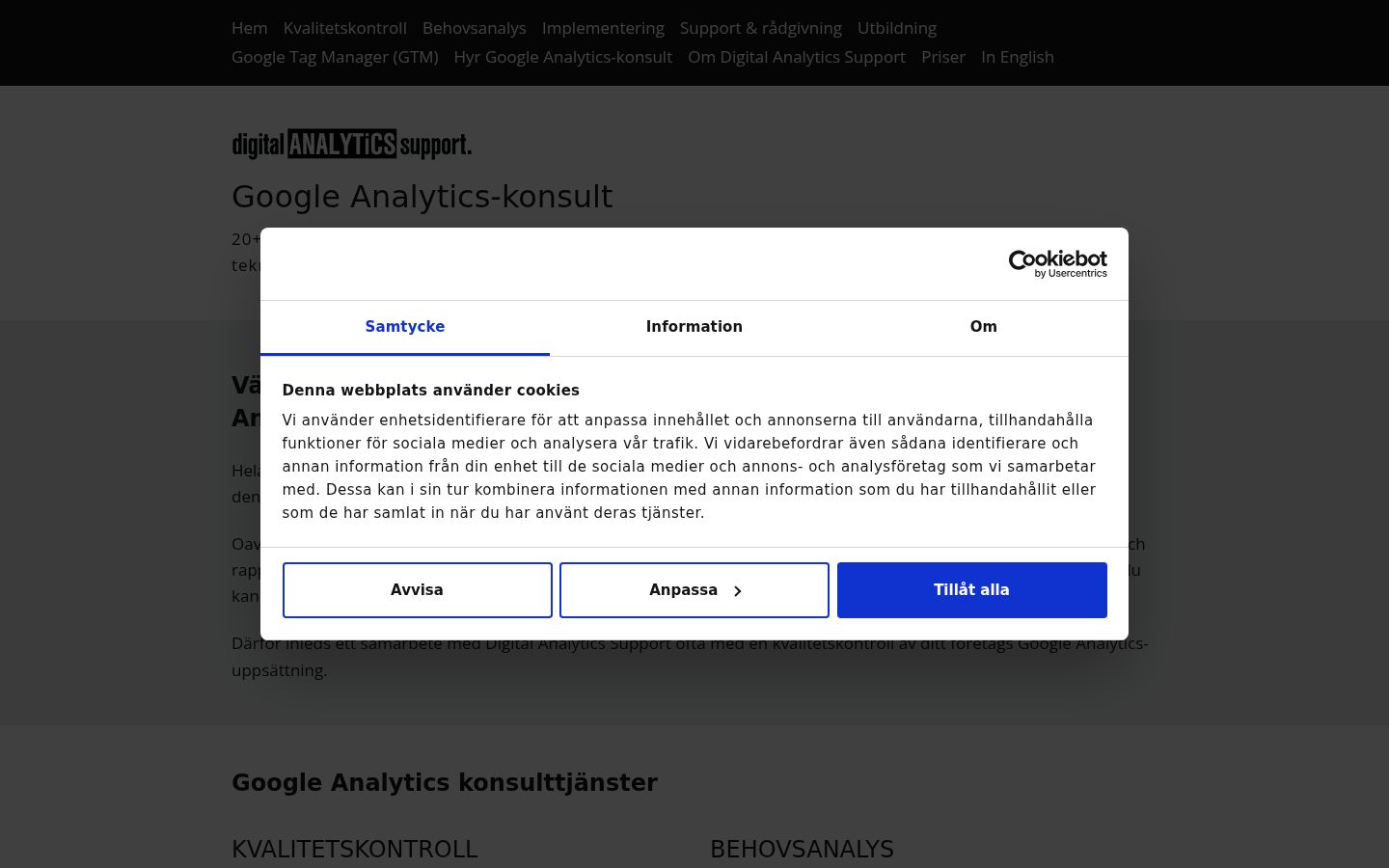
Task: Open the Cookiebot by Usercentrics logo
Action: pos(1057,264)
